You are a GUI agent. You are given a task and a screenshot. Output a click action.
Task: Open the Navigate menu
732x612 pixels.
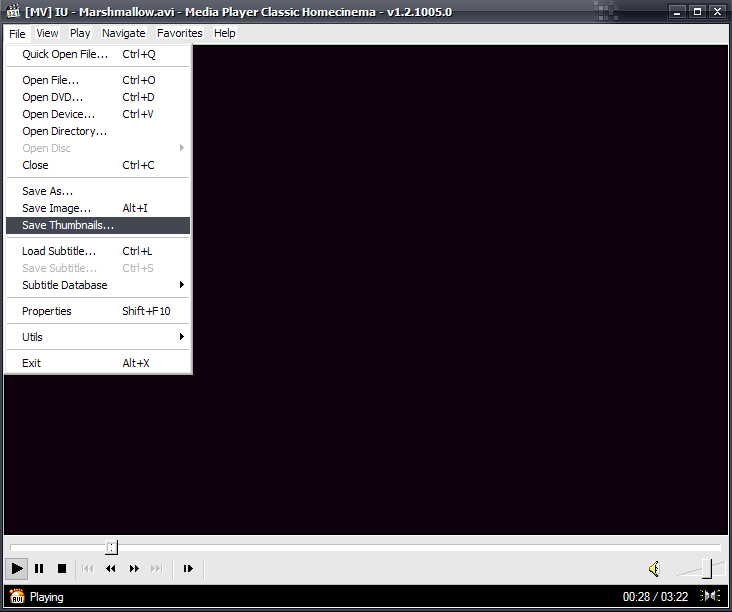click(124, 33)
